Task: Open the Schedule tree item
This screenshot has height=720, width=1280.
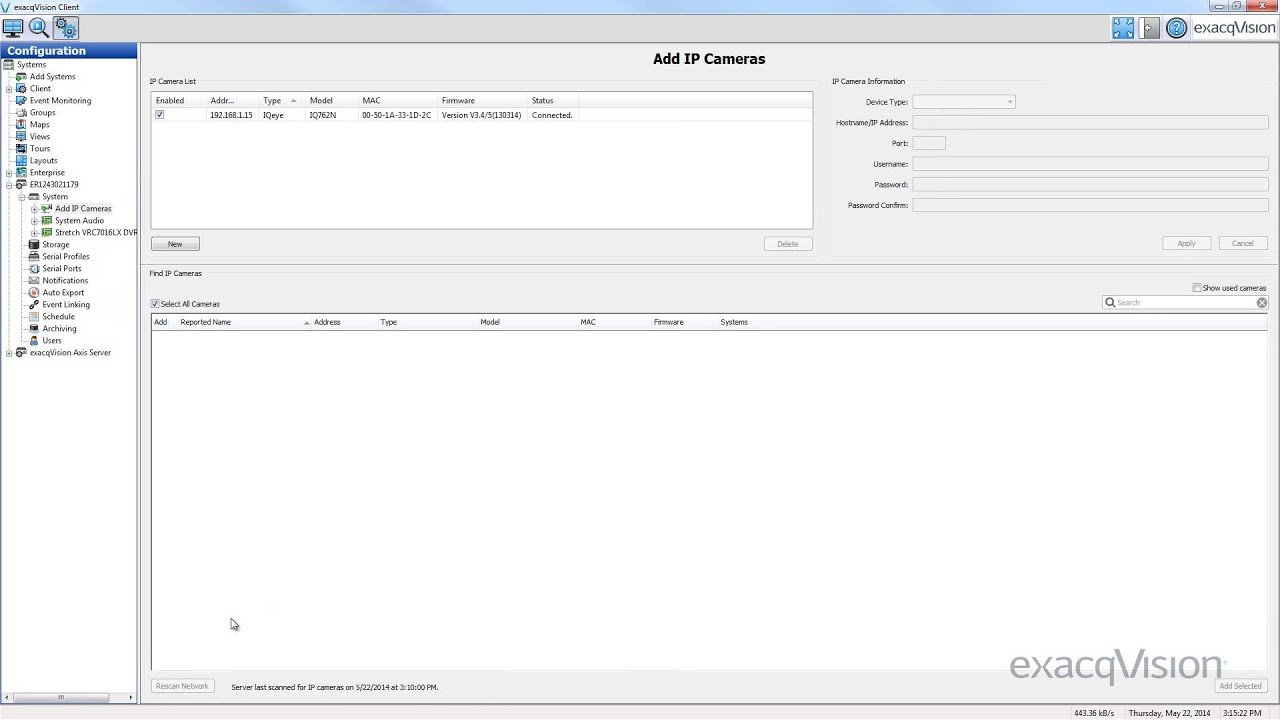Action: tap(58, 317)
